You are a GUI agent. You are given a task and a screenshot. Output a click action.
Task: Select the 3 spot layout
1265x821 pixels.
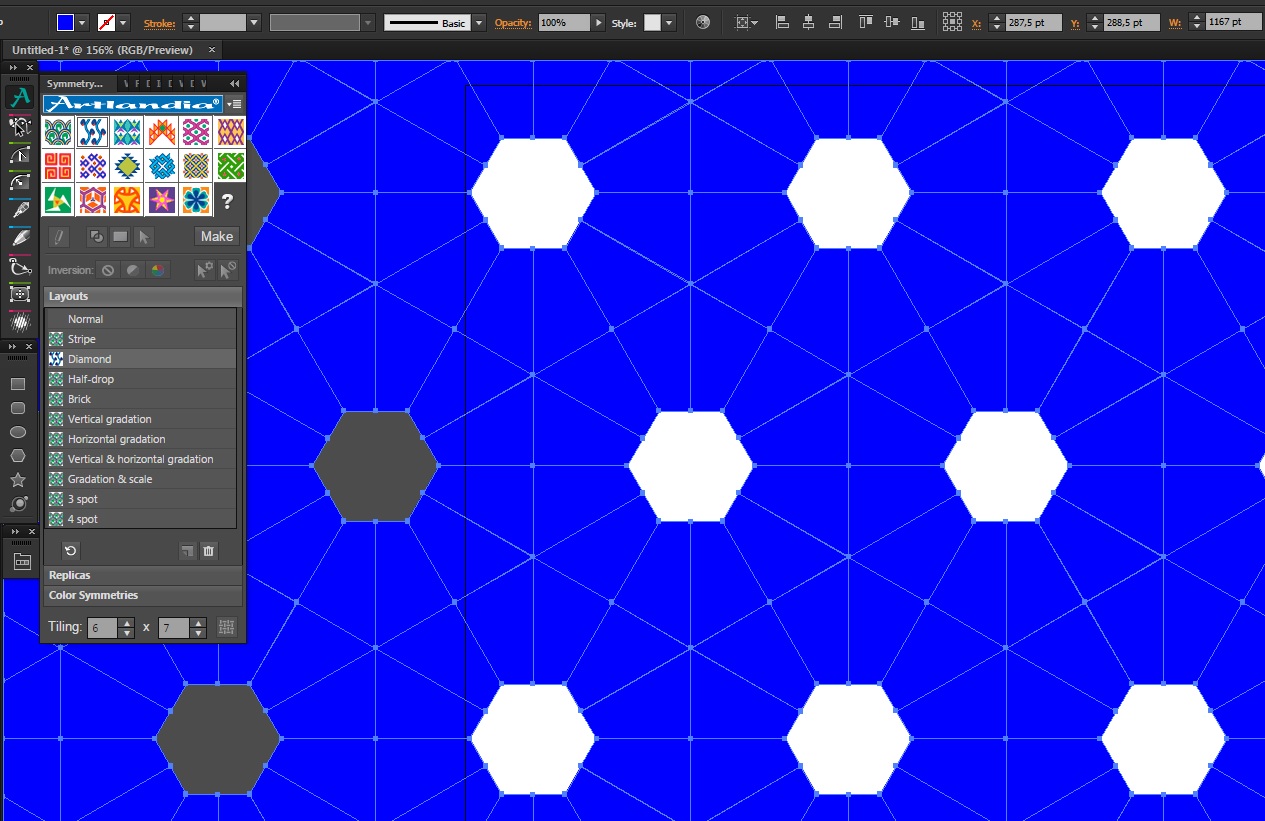pyautogui.click(x=141, y=499)
